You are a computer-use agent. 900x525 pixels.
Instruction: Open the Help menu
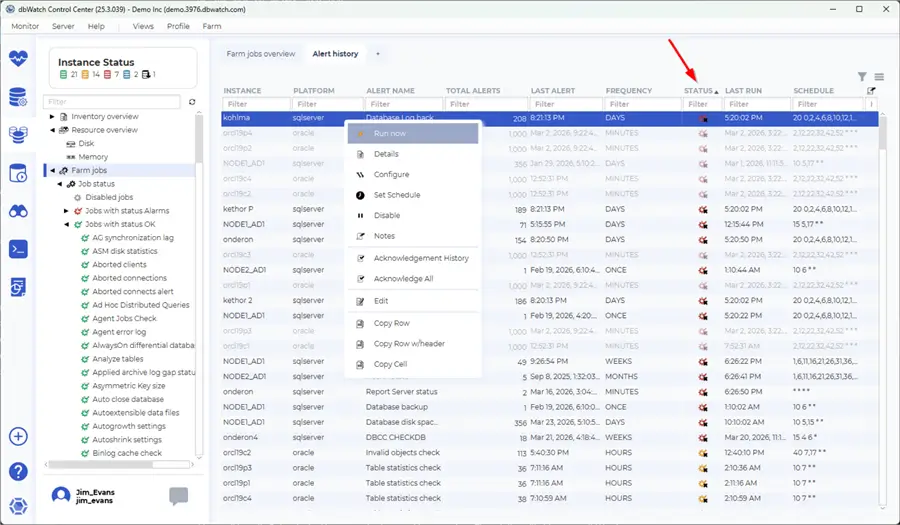pyautogui.click(x=96, y=26)
